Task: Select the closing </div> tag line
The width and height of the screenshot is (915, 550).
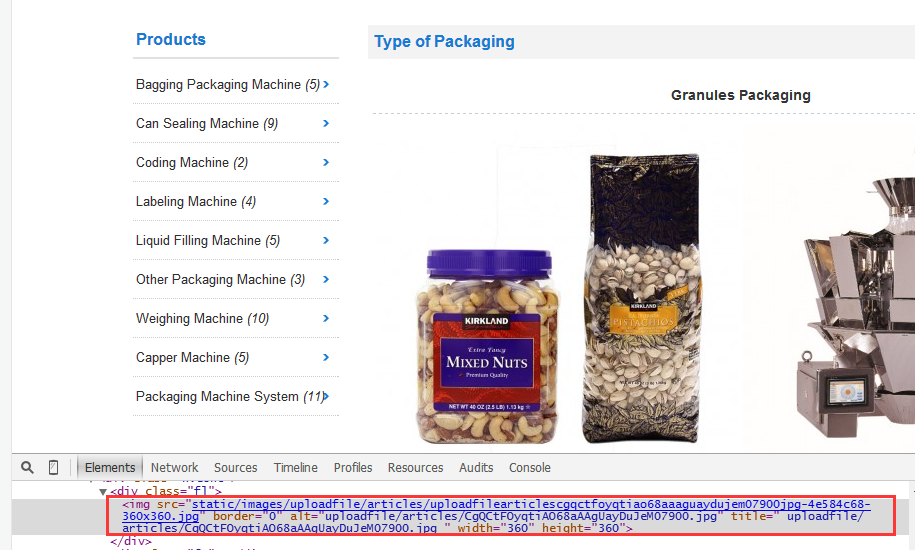Action: pos(131,541)
